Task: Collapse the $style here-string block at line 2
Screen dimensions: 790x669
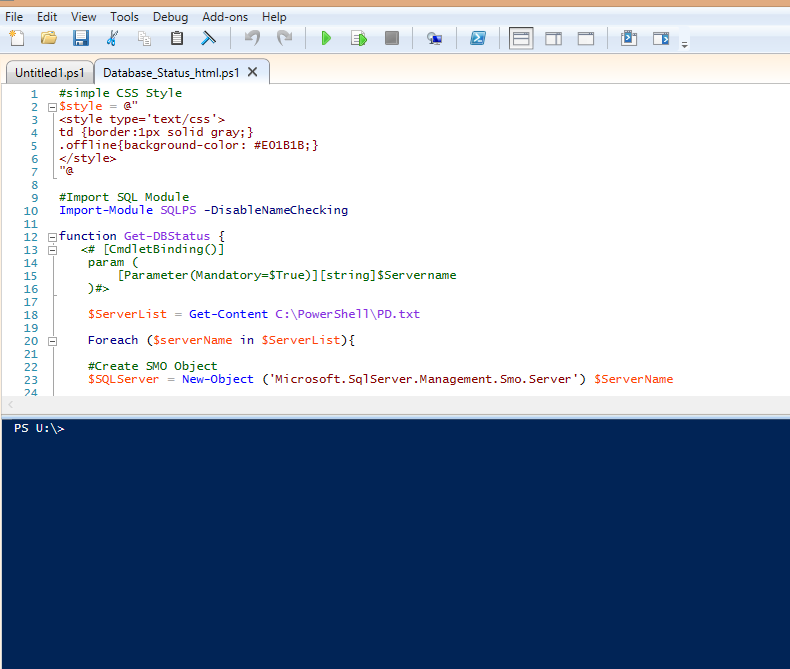Action: [x=50, y=106]
